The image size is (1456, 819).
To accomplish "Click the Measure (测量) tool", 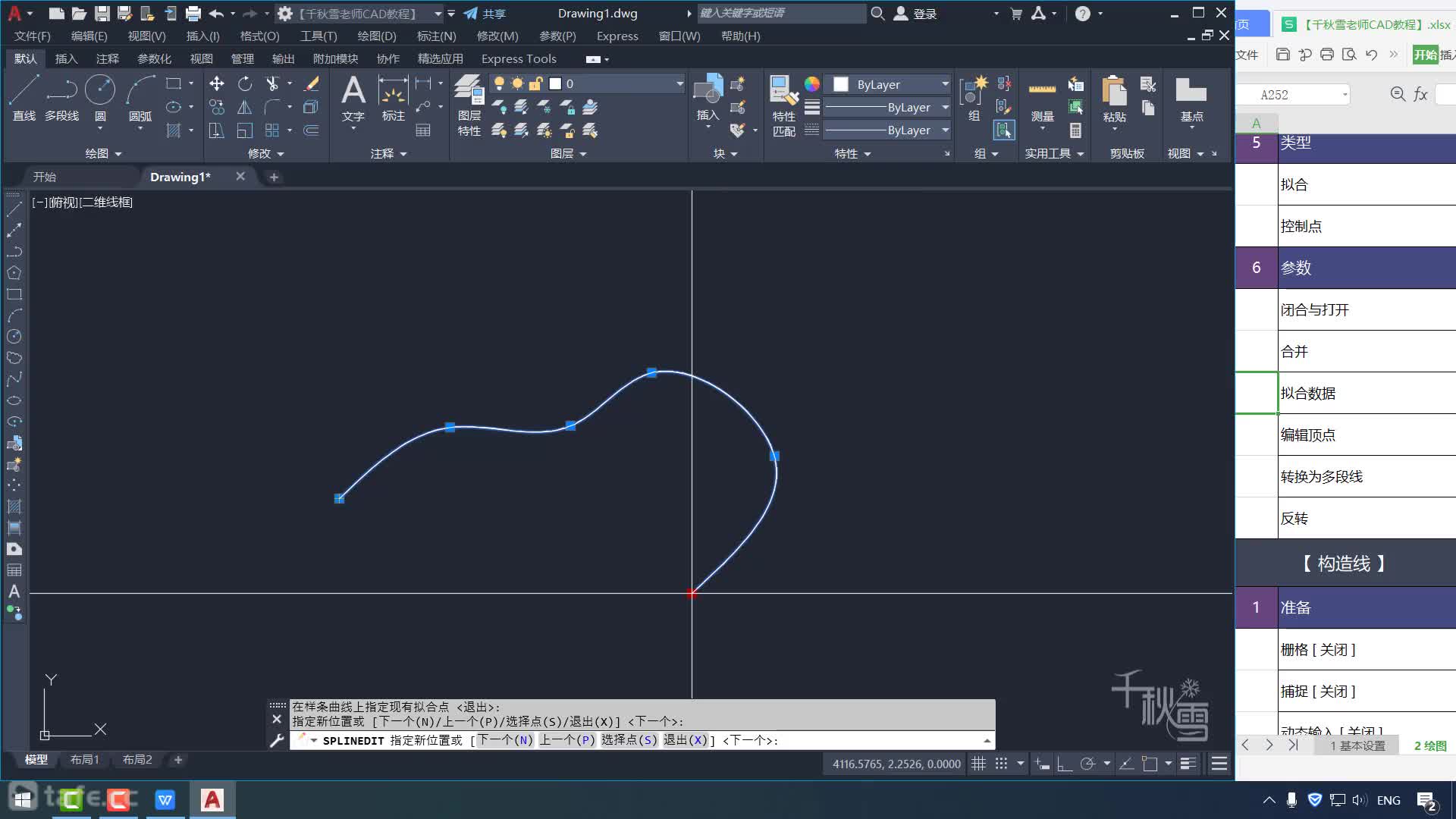I will click(x=1042, y=99).
